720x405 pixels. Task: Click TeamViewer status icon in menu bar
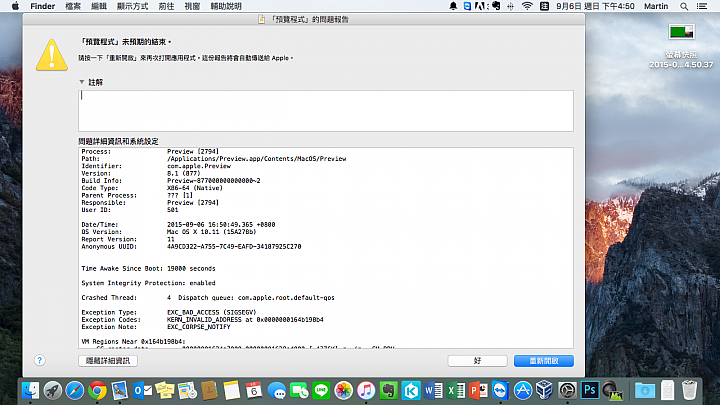[467, 6]
